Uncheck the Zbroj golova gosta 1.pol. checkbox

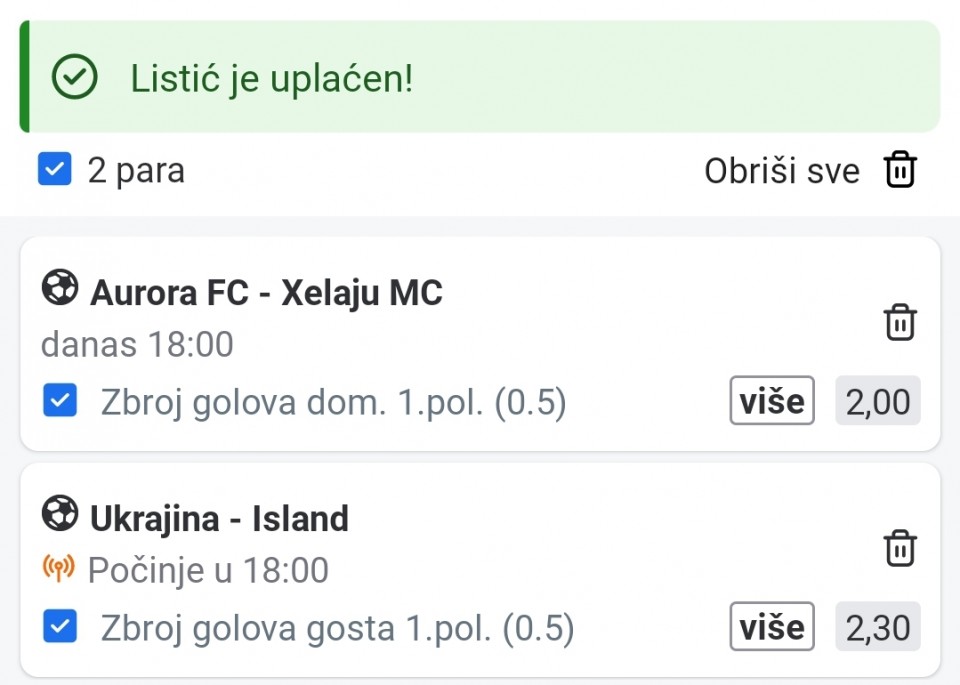[60, 628]
